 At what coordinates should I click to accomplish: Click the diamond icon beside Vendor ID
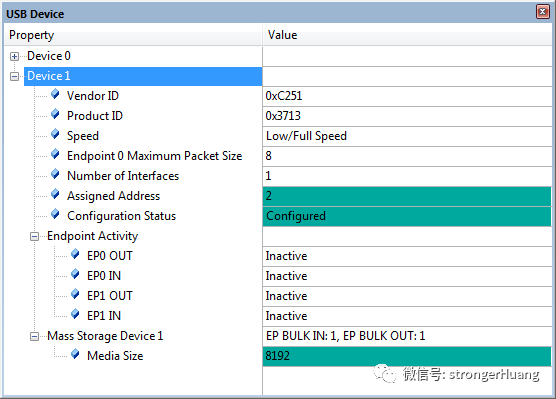coord(55,94)
